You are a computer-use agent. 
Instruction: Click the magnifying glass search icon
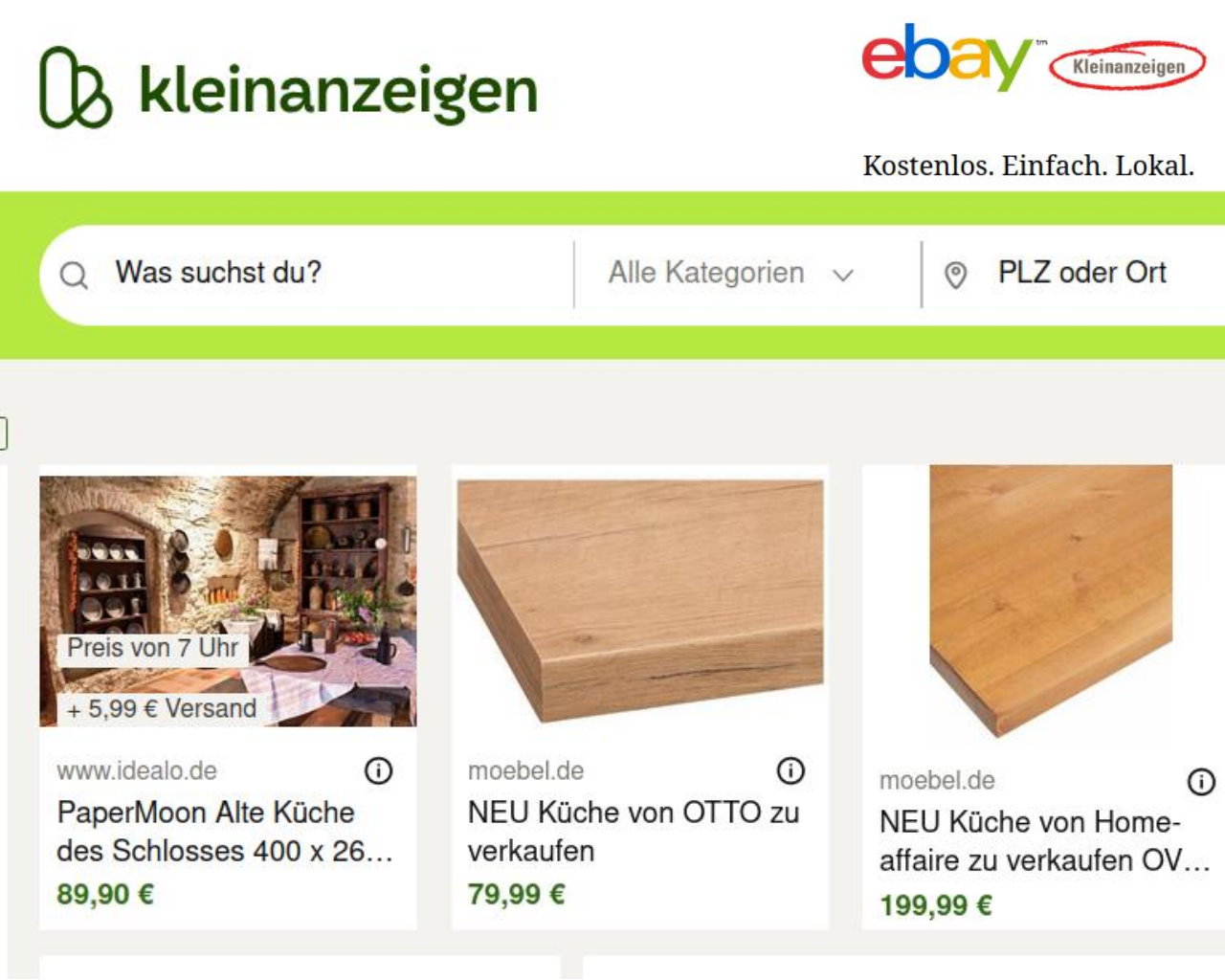pos(74,276)
